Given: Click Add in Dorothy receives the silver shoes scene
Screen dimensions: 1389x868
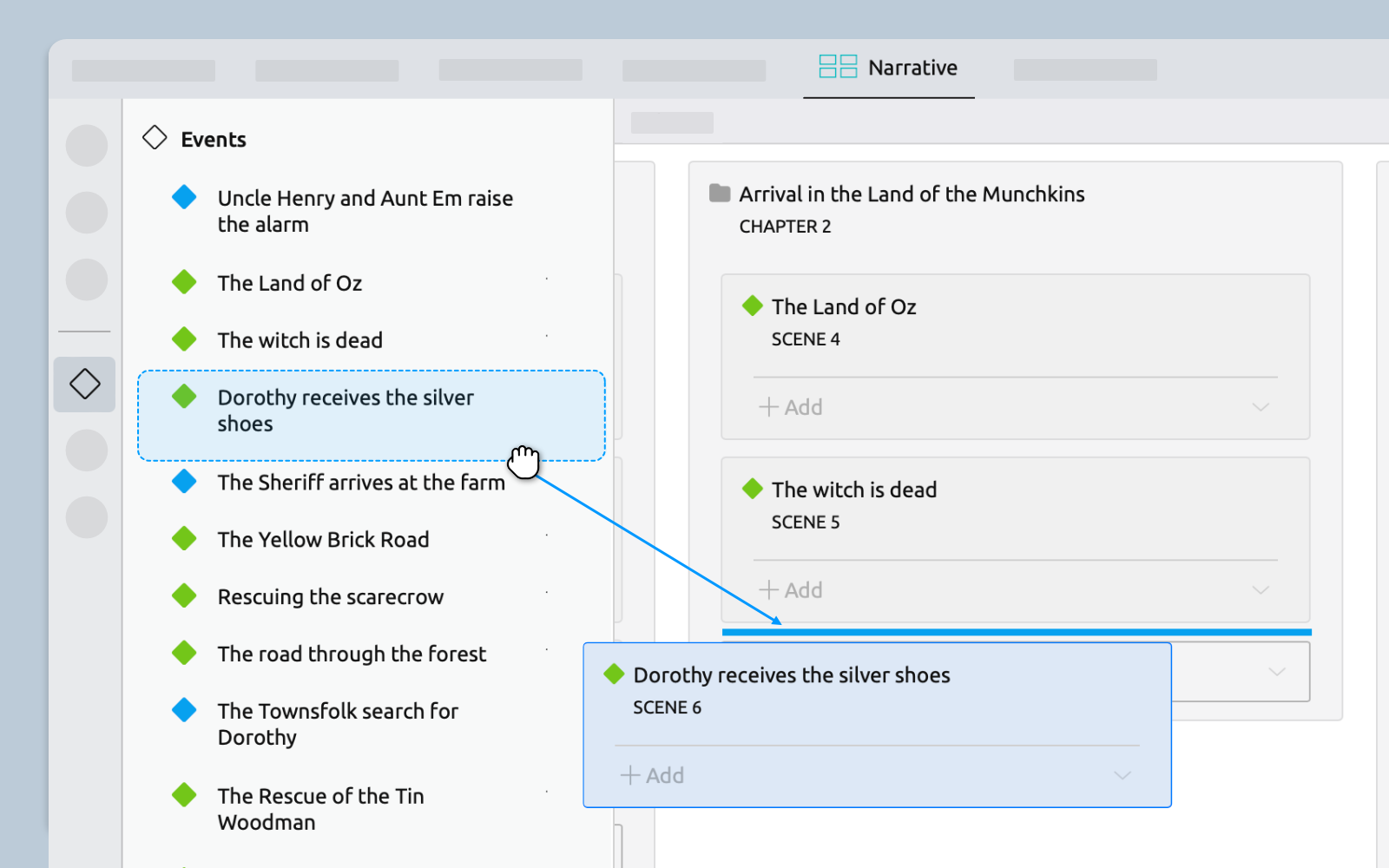Looking at the screenshot, I should tap(652, 775).
